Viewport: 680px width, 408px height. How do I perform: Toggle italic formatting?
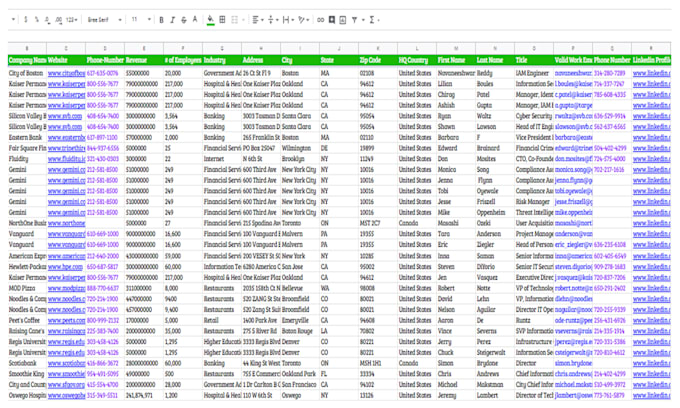coord(173,20)
